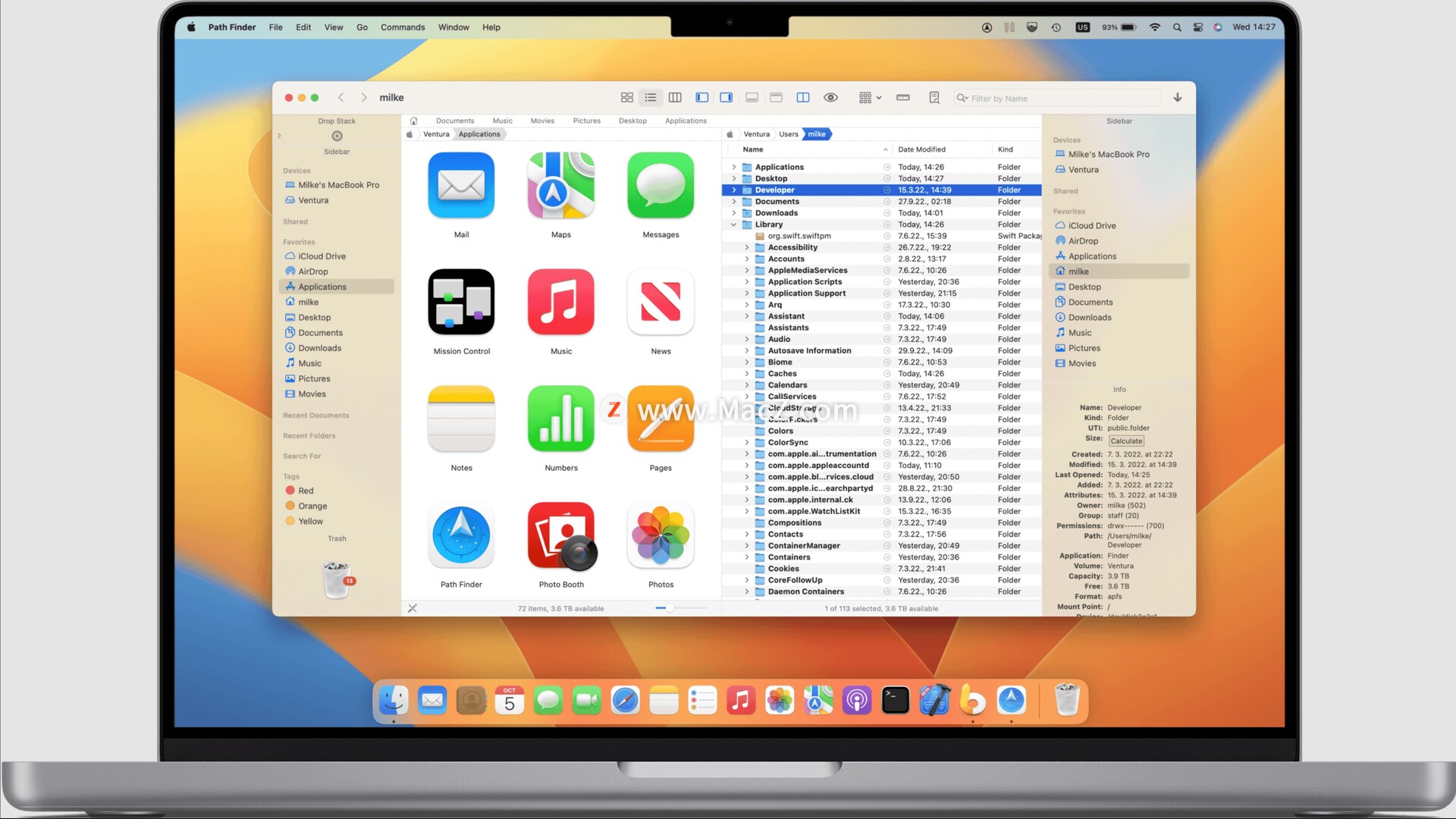1456x819 pixels.
Task: Open Mail app icon
Action: click(461, 186)
